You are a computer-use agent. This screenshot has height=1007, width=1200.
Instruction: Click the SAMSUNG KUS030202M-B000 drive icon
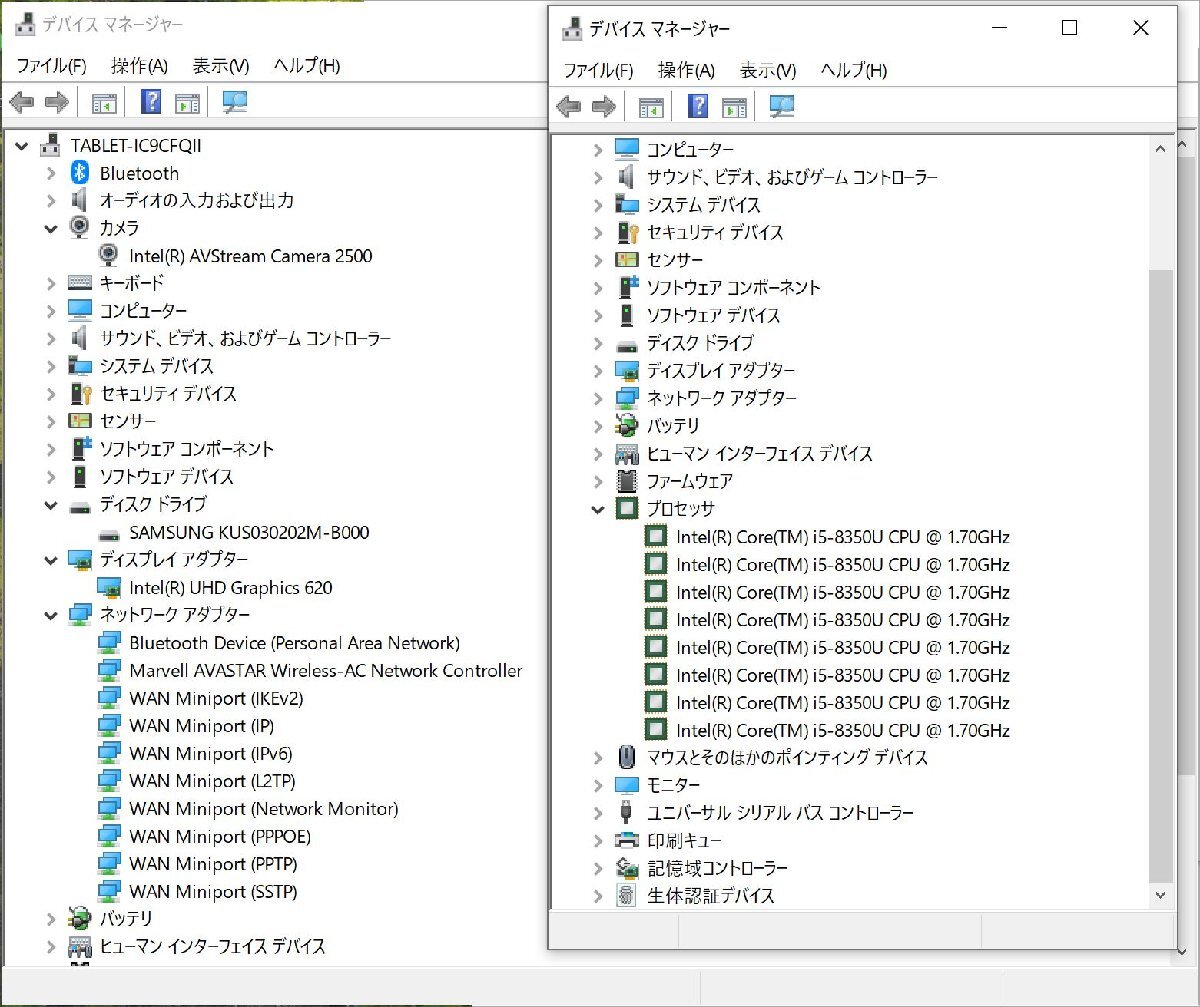pyautogui.click(x=110, y=533)
